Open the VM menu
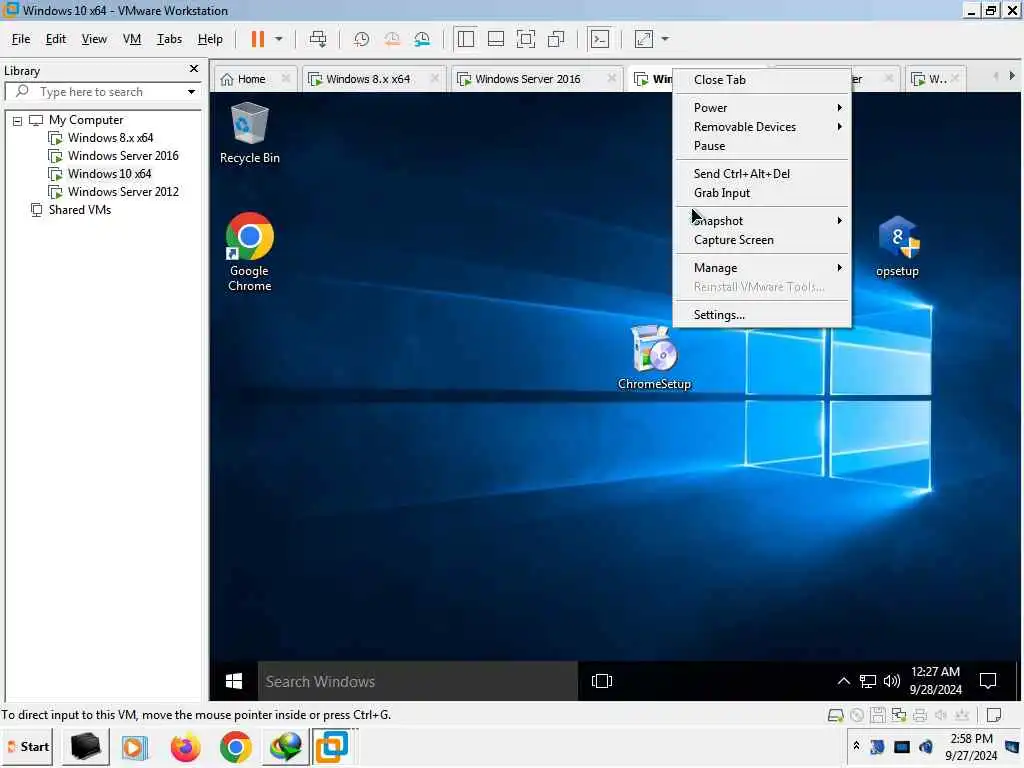 tap(132, 39)
